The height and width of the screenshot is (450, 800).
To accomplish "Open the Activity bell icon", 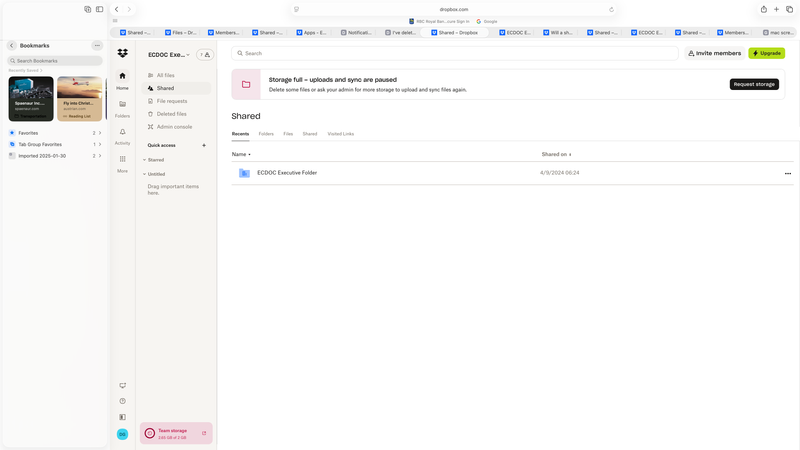I will [122, 132].
